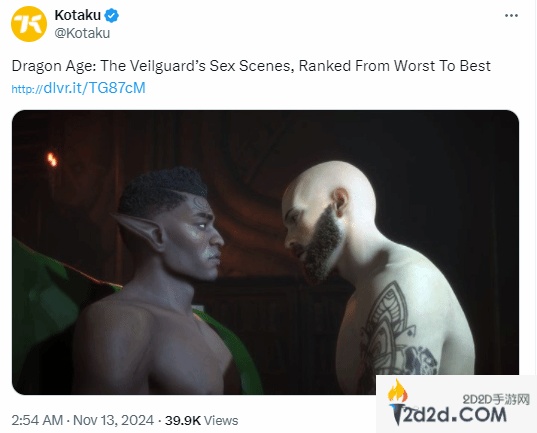Select the 2D2D手游网 watermark label
The image size is (537, 433).
pyautogui.click(x=496, y=399)
